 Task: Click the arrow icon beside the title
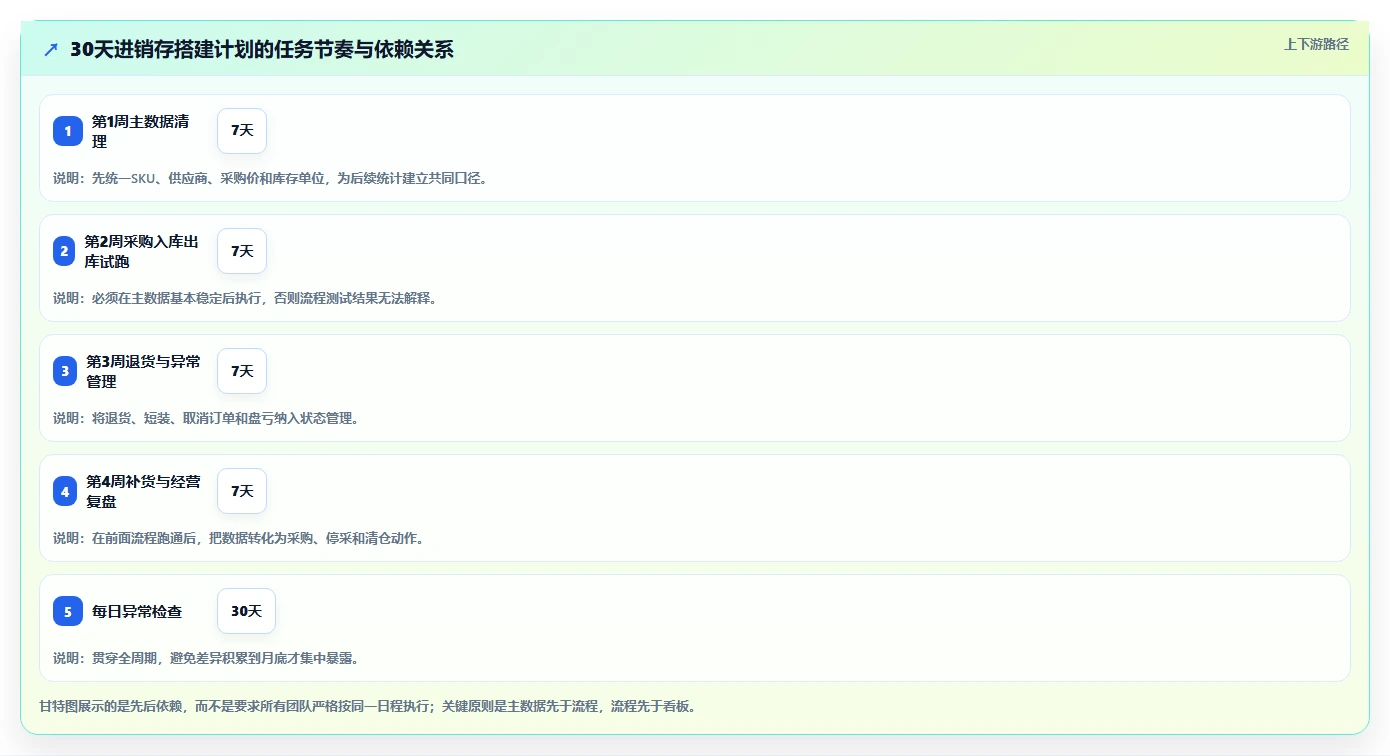pyautogui.click(x=51, y=49)
